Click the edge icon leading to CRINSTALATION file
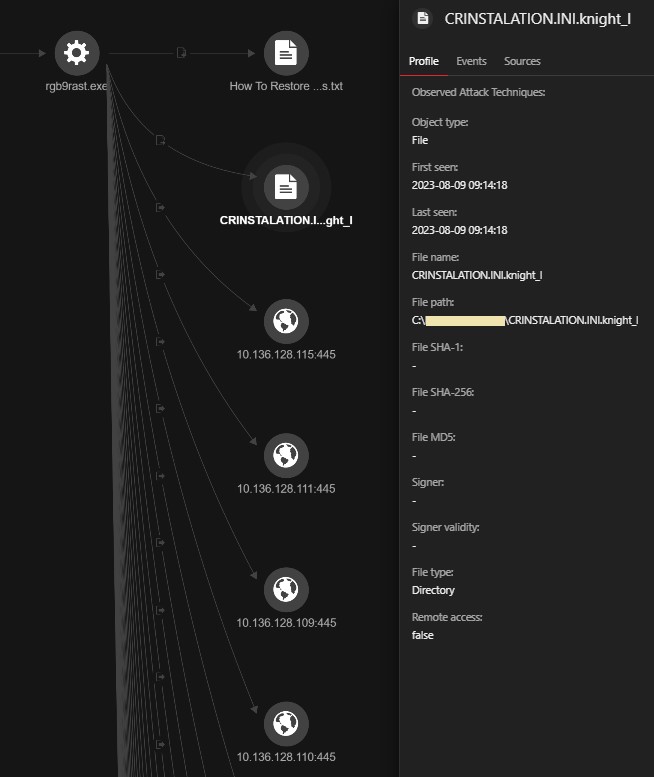 click(160, 141)
